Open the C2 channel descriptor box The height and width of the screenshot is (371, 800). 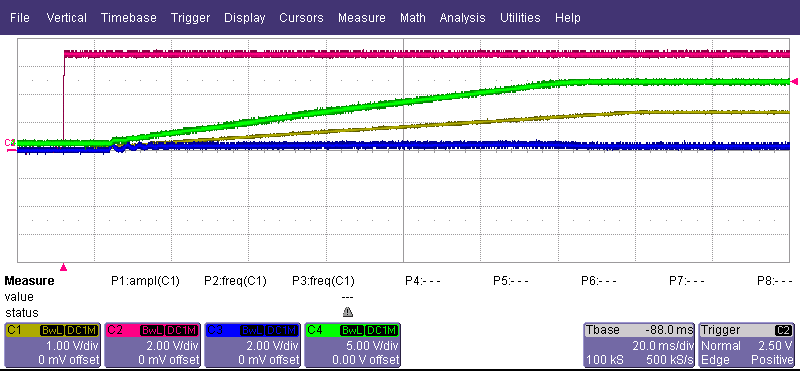coord(153,344)
